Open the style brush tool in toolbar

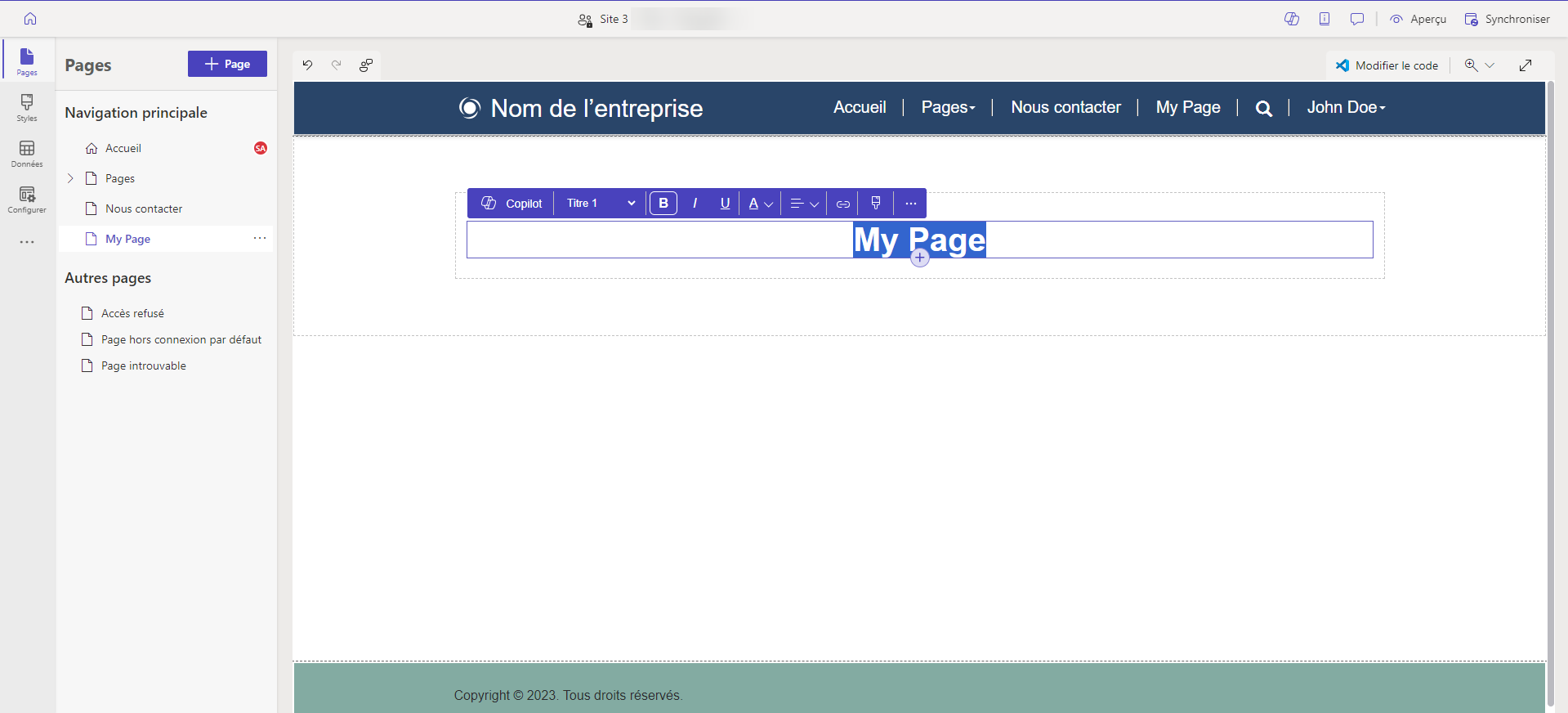pyautogui.click(x=876, y=204)
